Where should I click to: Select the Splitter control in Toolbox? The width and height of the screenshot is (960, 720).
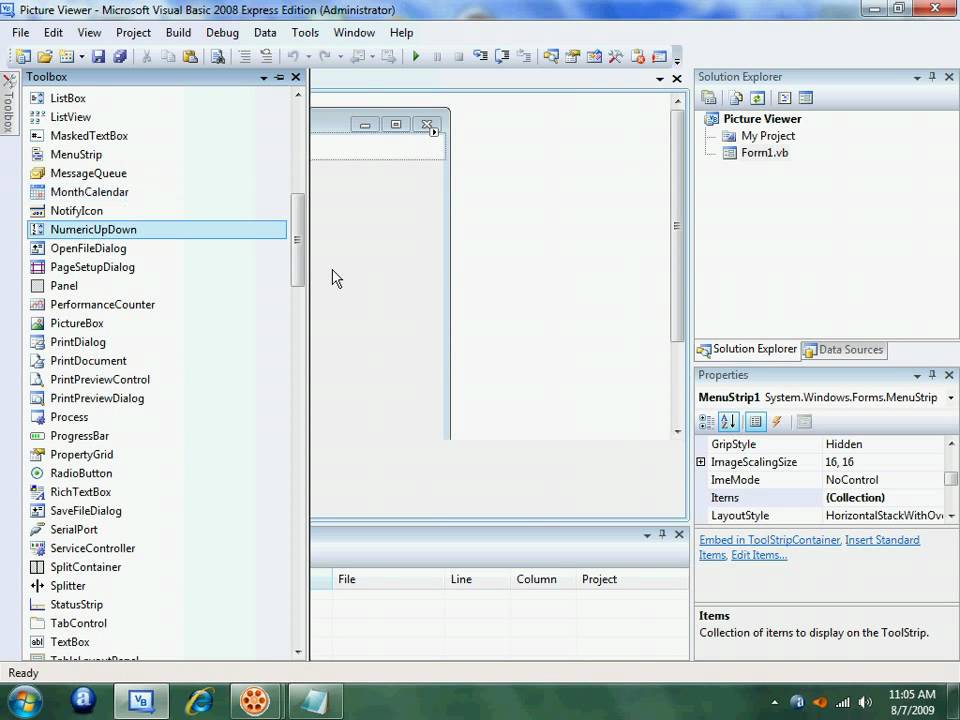click(x=157, y=586)
